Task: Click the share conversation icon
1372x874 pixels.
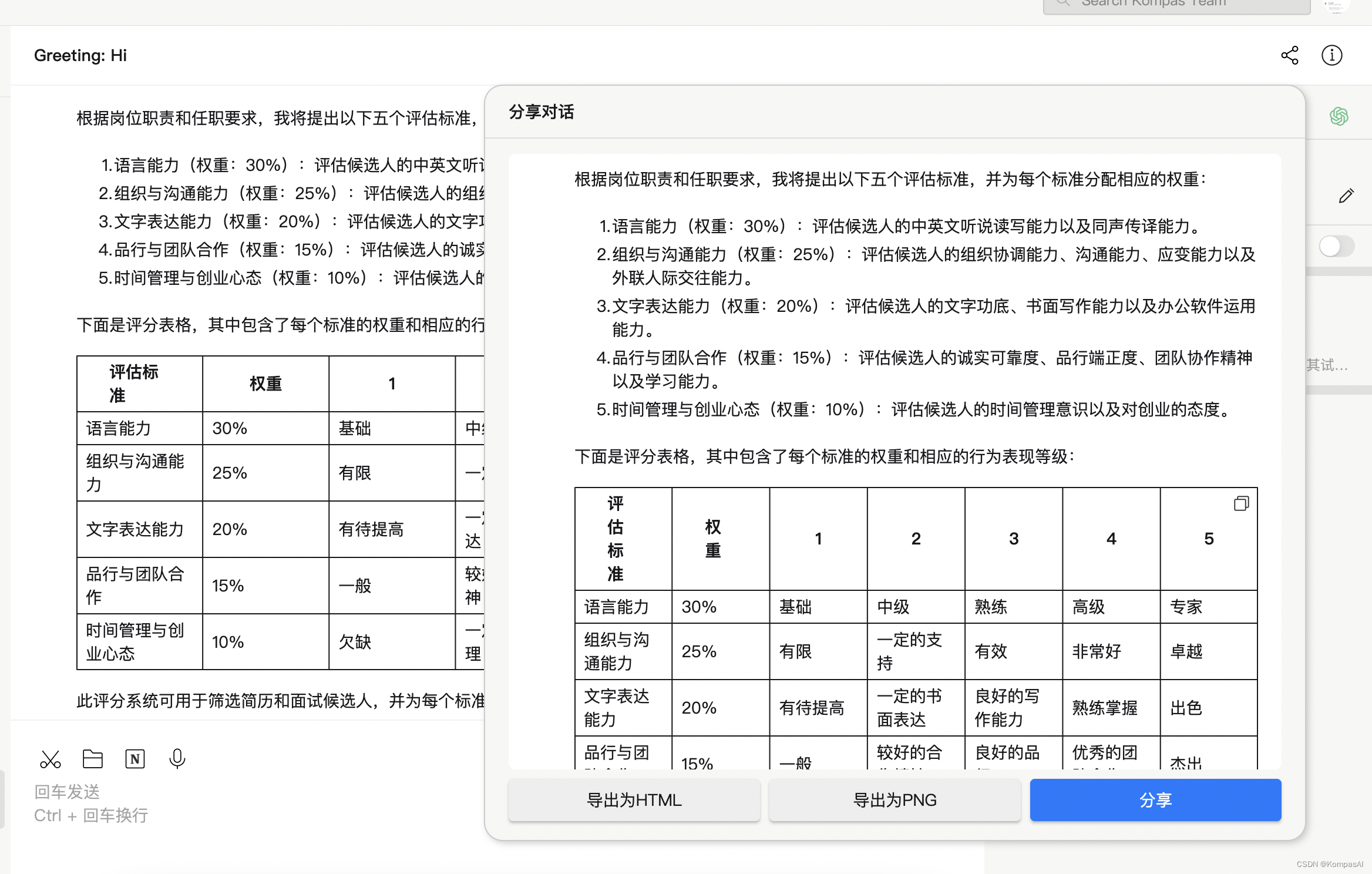Action: tap(1290, 55)
